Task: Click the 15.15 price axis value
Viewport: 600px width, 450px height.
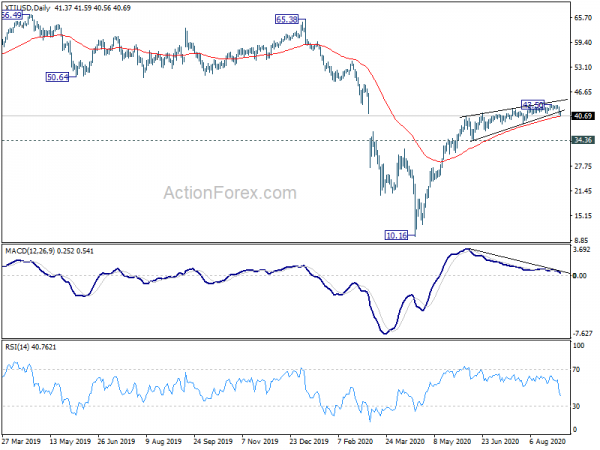Action: 583,216
